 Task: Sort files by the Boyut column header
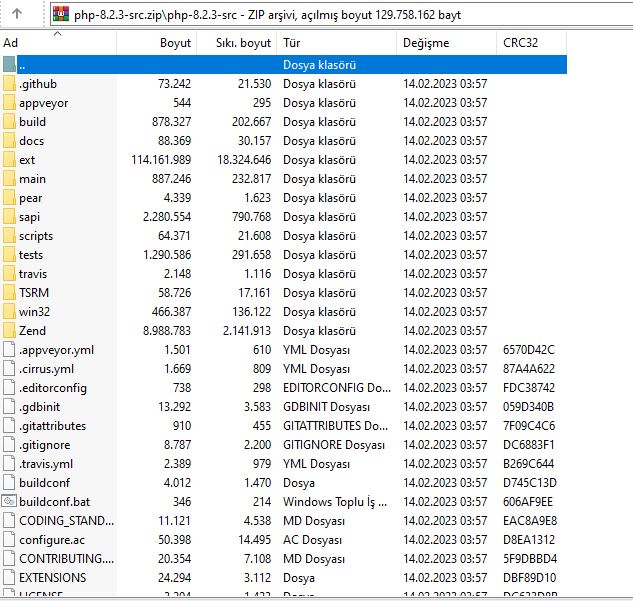coord(157,43)
